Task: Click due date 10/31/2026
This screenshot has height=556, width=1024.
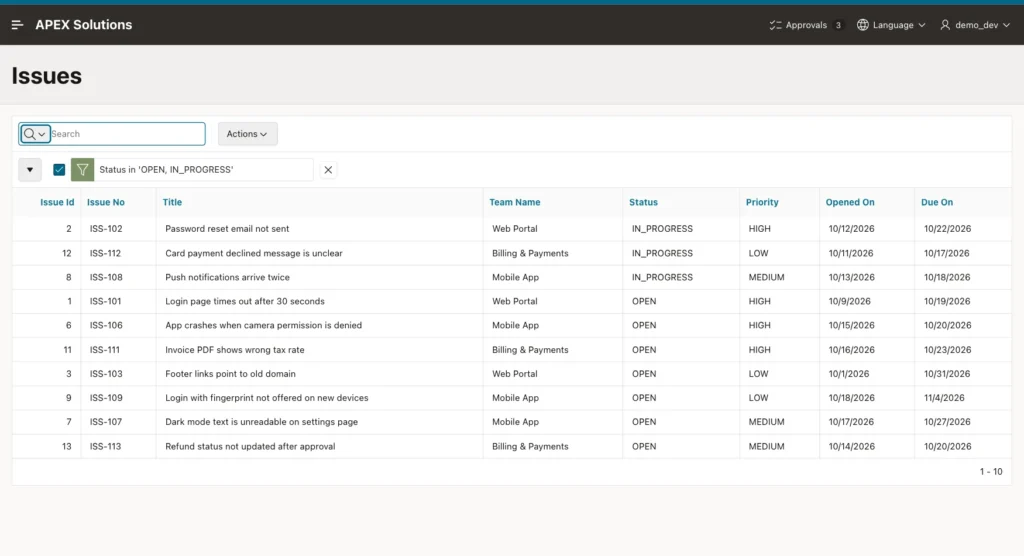Action: coord(947,374)
